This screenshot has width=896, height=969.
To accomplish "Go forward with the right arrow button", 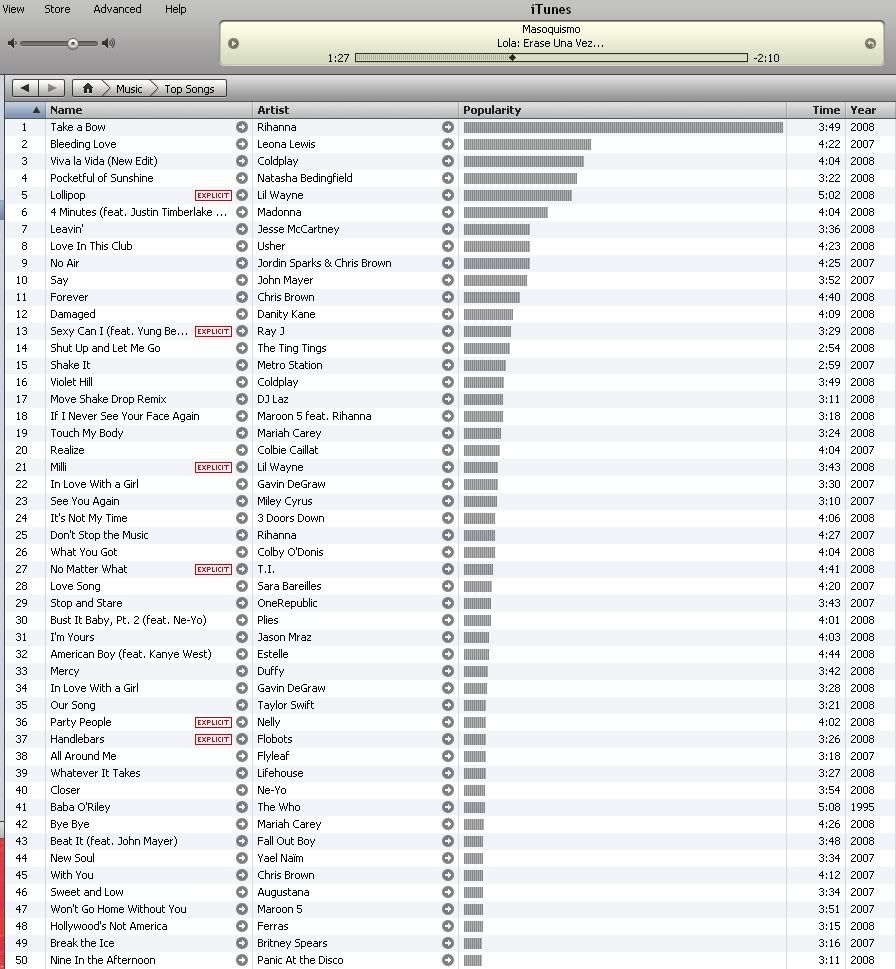I will (52, 89).
